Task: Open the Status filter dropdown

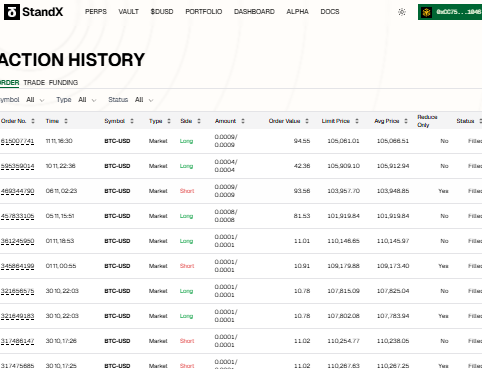Action: click(x=144, y=100)
